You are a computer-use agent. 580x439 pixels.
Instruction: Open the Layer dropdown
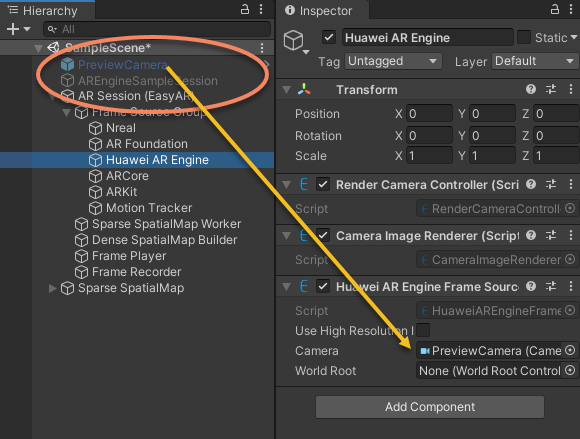[535, 61]
